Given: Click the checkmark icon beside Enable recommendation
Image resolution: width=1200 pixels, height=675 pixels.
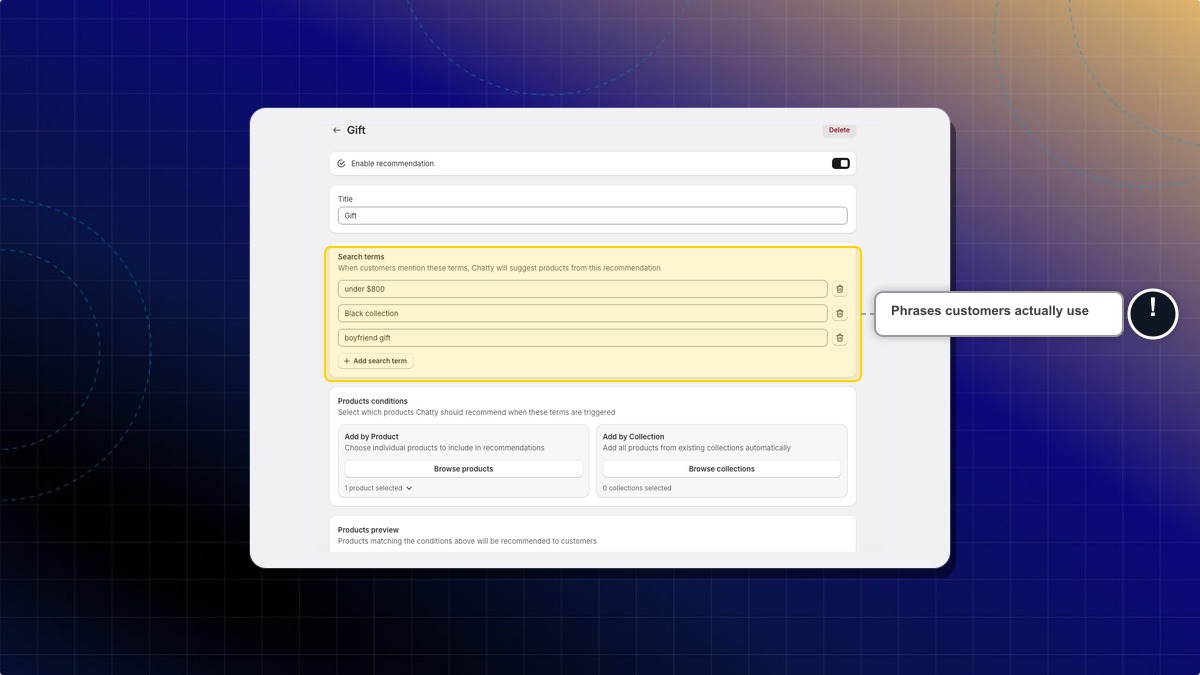Looking at the screenshot, I should 341,163.
